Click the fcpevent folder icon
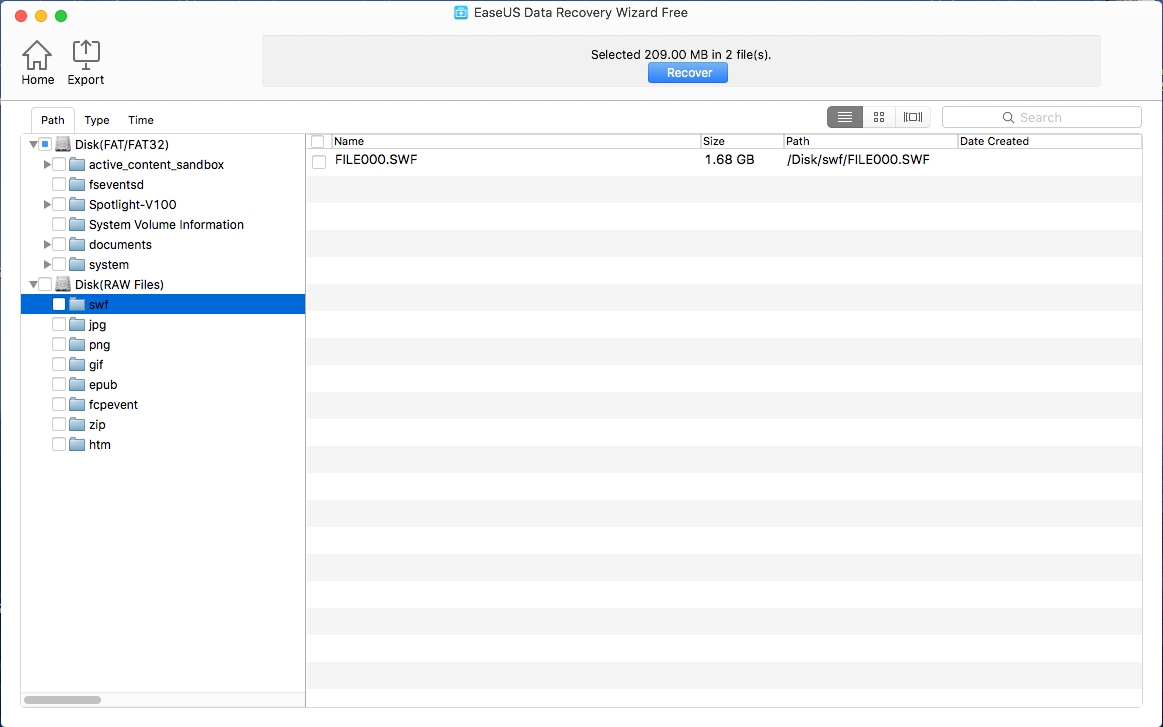This screenshot has height=727, width=1163. 77,404
